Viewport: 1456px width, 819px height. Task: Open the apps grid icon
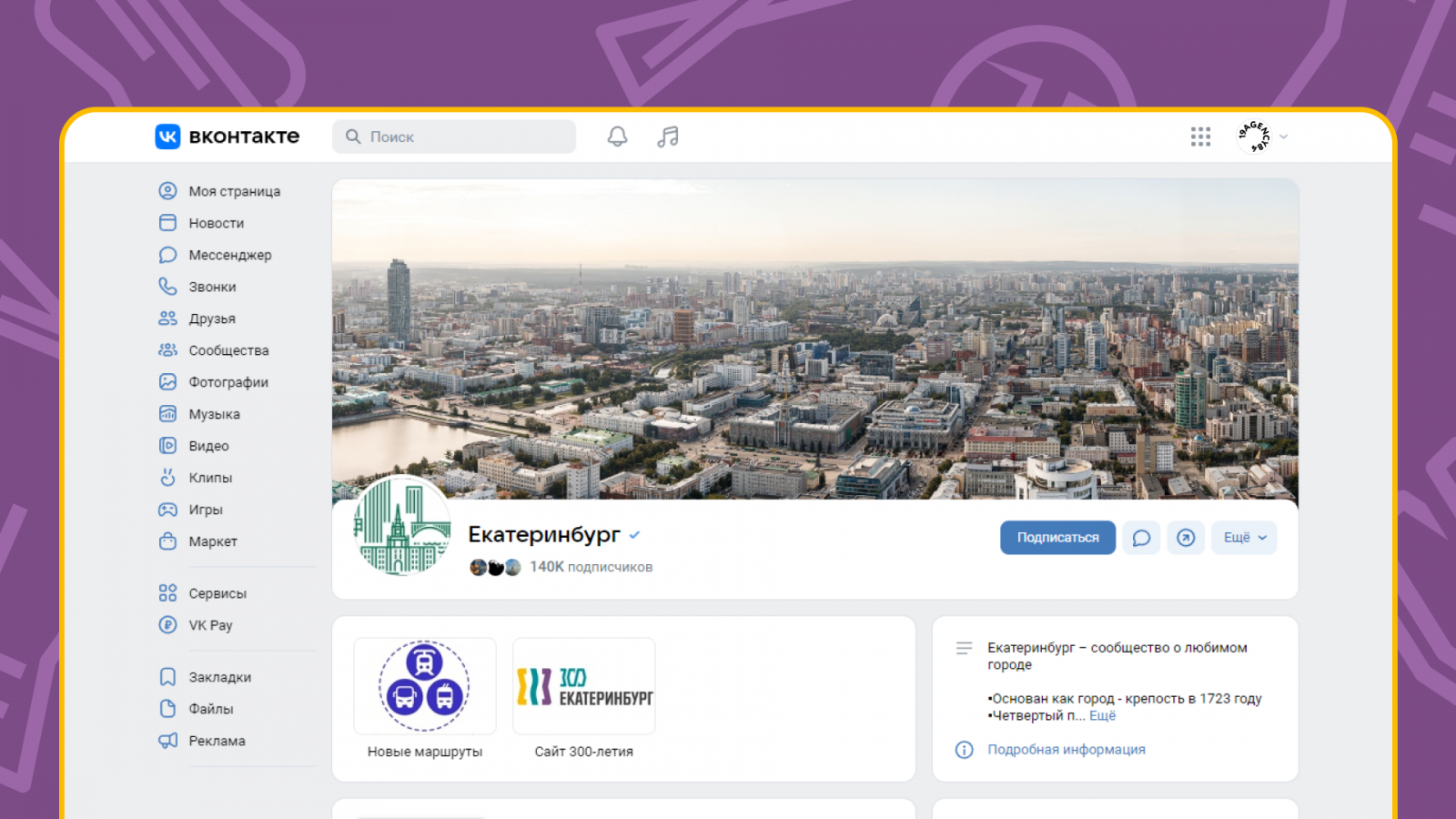point(1200,136)
